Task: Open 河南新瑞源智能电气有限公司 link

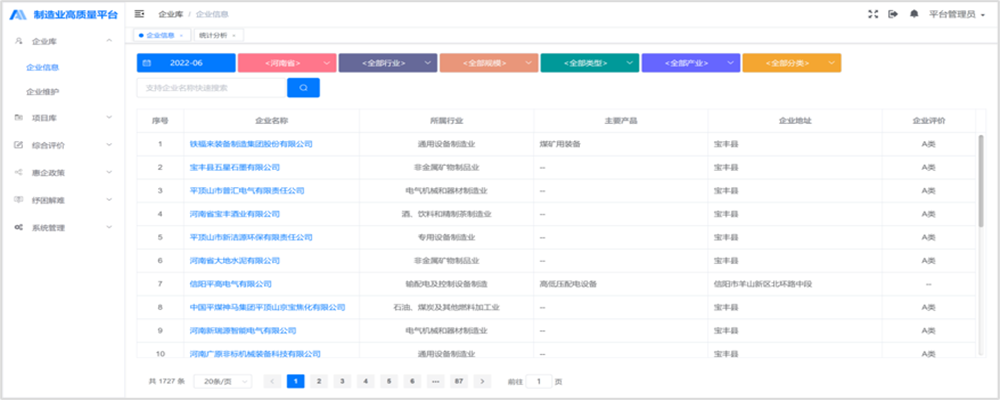Action: point(243,331)
